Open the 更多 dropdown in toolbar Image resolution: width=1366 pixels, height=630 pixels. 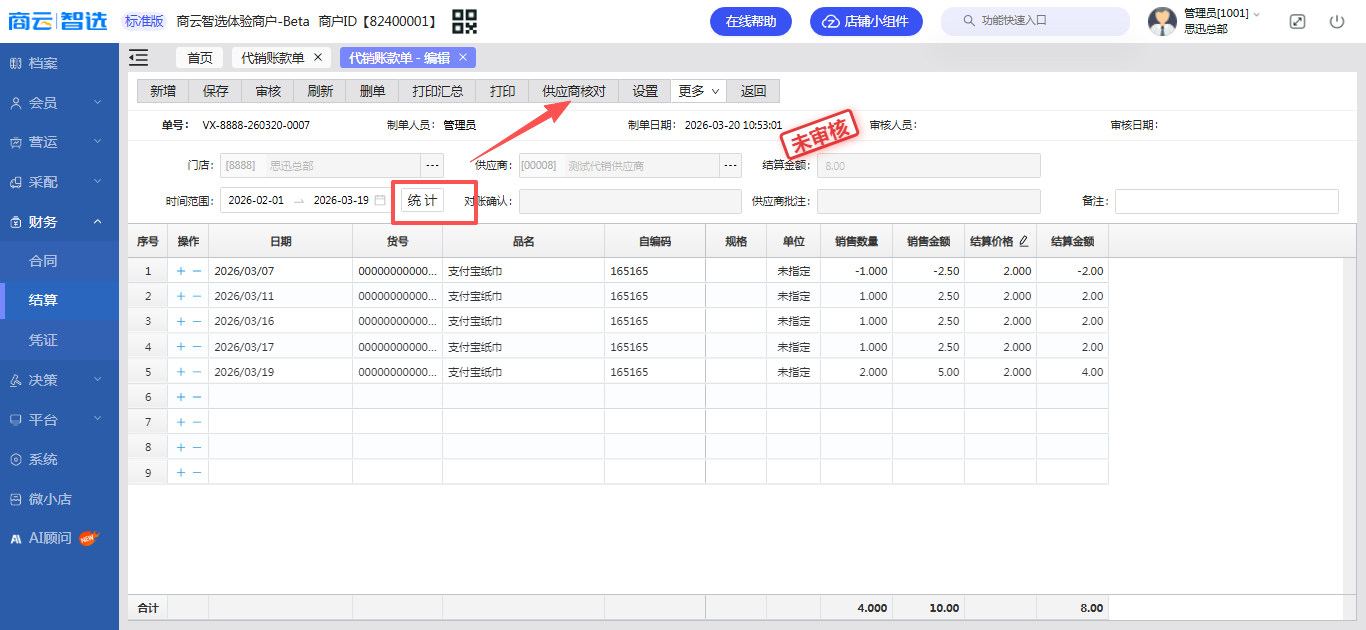click(x=698, y=91)
